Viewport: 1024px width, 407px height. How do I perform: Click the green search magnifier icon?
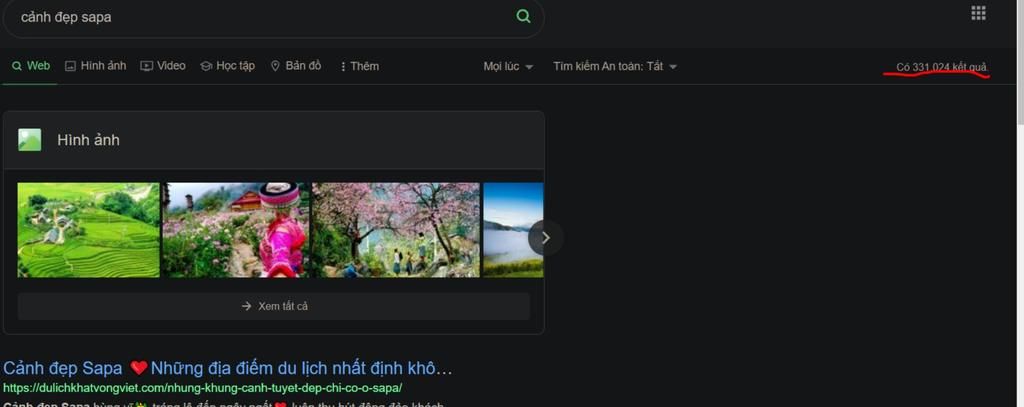pyautogui.click(x=523, y=16)
